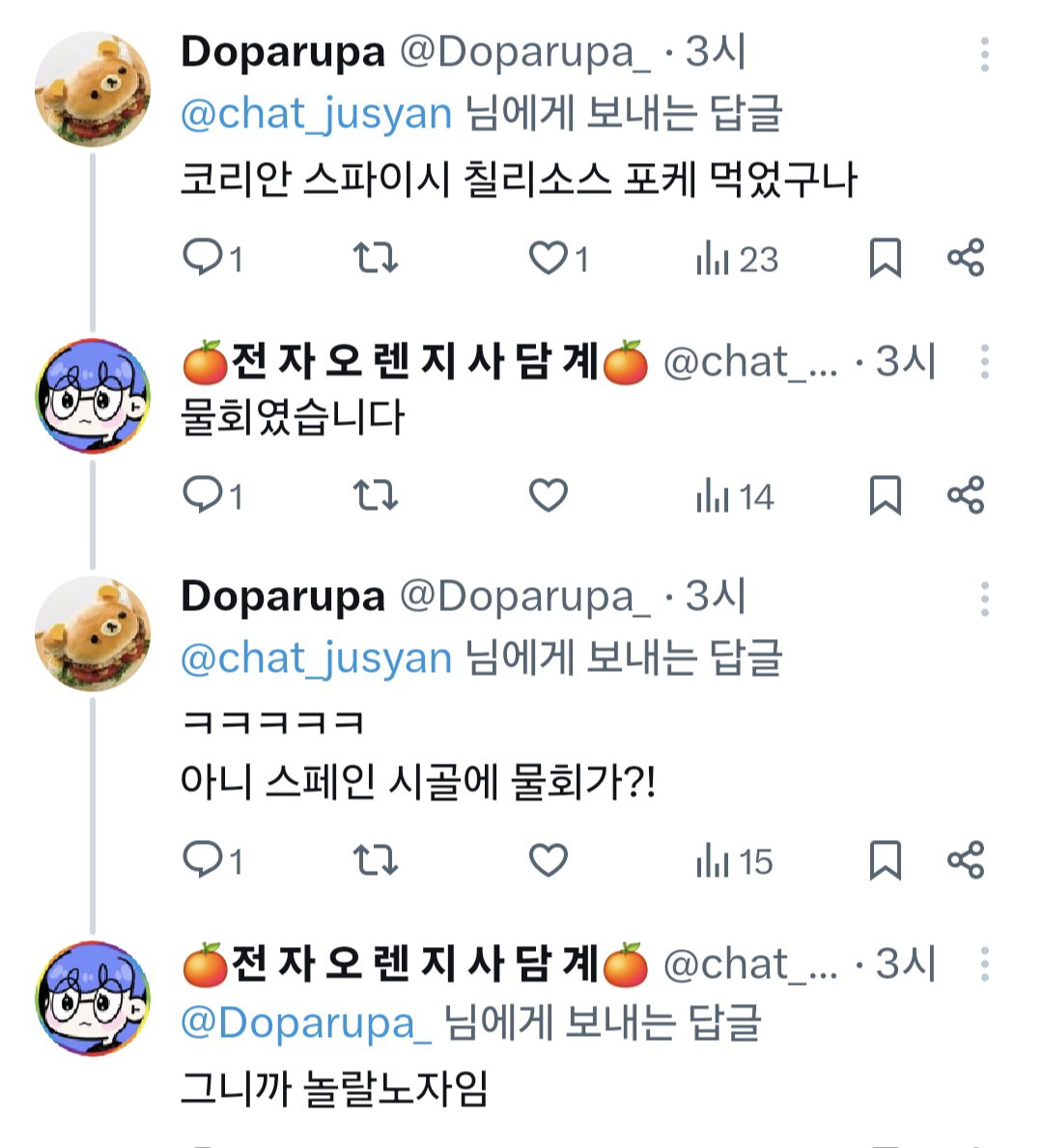Retweet the first Doparupa tweet about 포케
Screen dimensions: 1043x1148
[375, 258]
